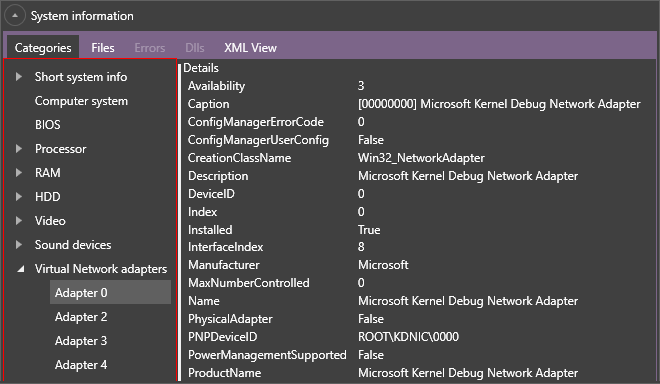660x384 pixels.
Task: Click the CreationClassName label
Action: click(x=240, y=158)
